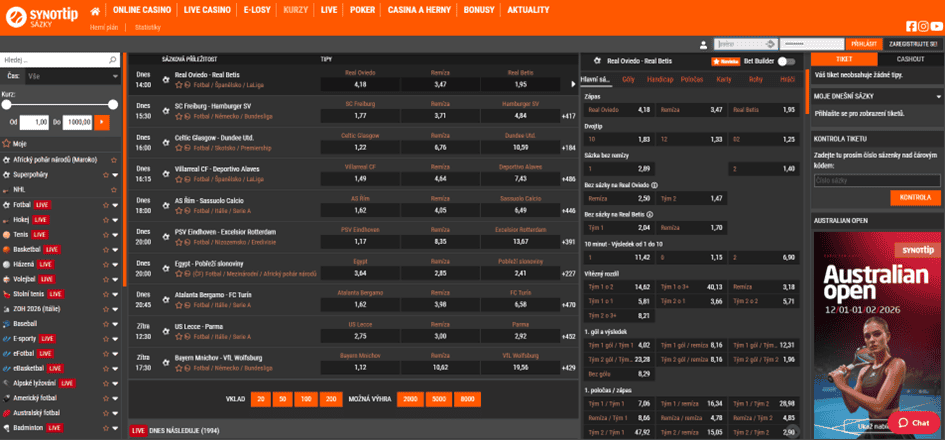Open the Facebook page icon
945x440 pixels.
[911, 26]
